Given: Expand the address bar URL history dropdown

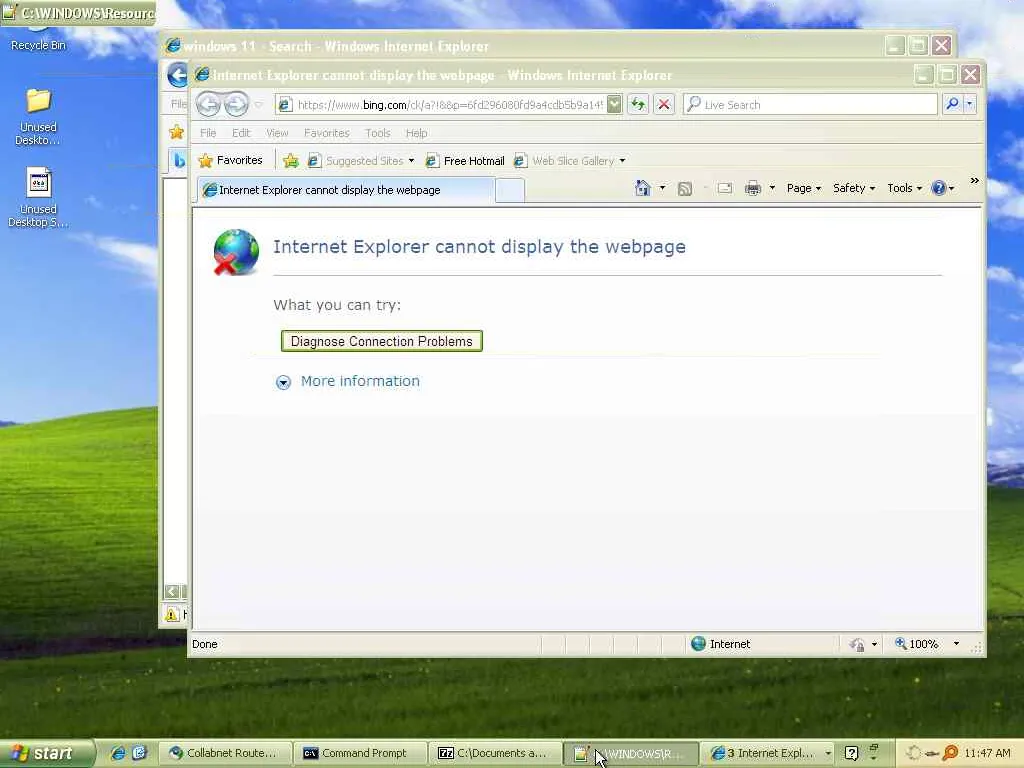Looking at the screenshot, I should pos(614,104).
